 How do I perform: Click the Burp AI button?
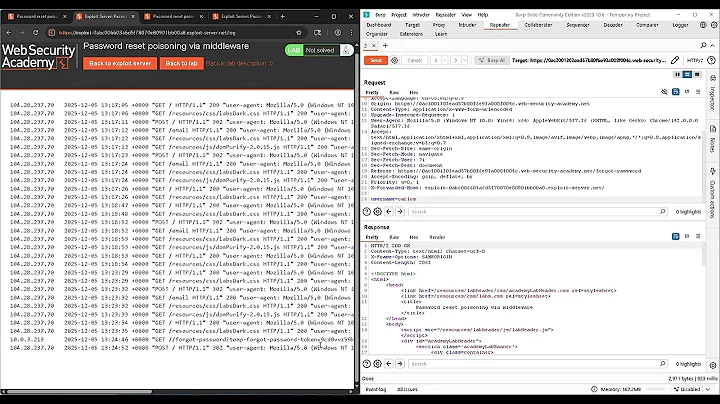(492, 60)
